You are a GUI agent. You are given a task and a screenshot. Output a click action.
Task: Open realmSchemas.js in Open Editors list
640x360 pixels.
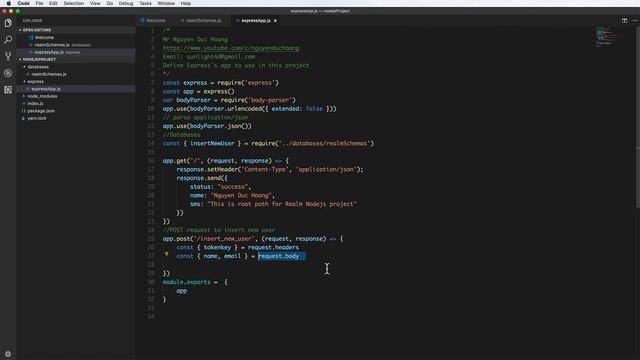52,45
